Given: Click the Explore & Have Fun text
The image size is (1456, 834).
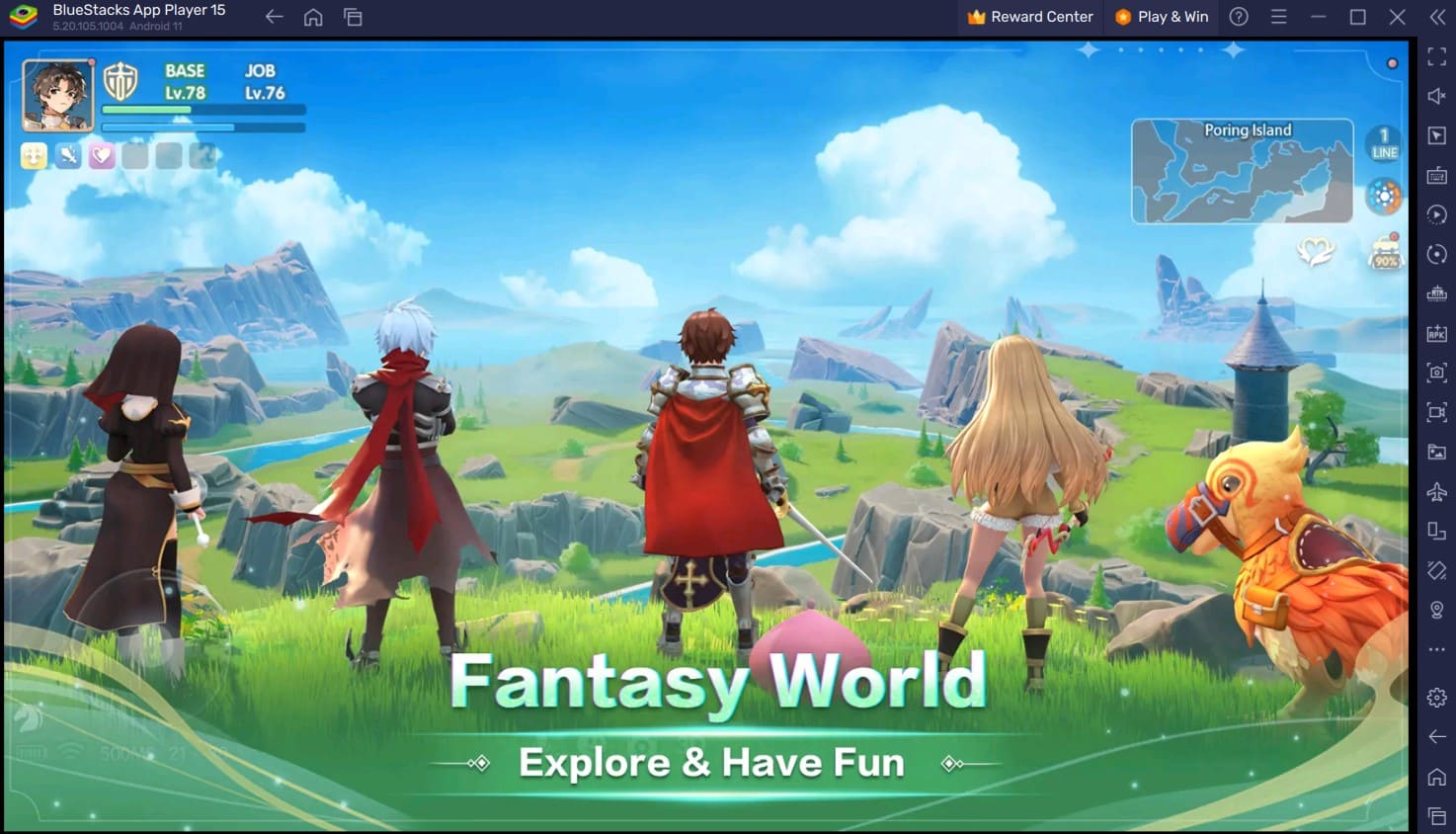Looking at the screenshot, I should pos(711,763).
